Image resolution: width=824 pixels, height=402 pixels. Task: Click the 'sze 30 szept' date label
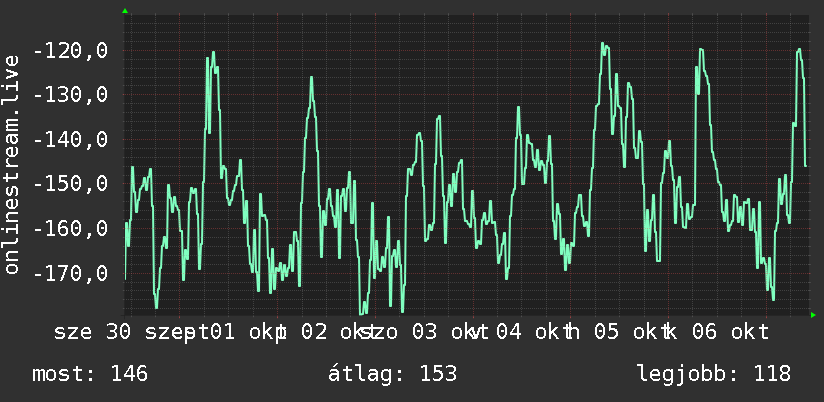coord(131,333)
